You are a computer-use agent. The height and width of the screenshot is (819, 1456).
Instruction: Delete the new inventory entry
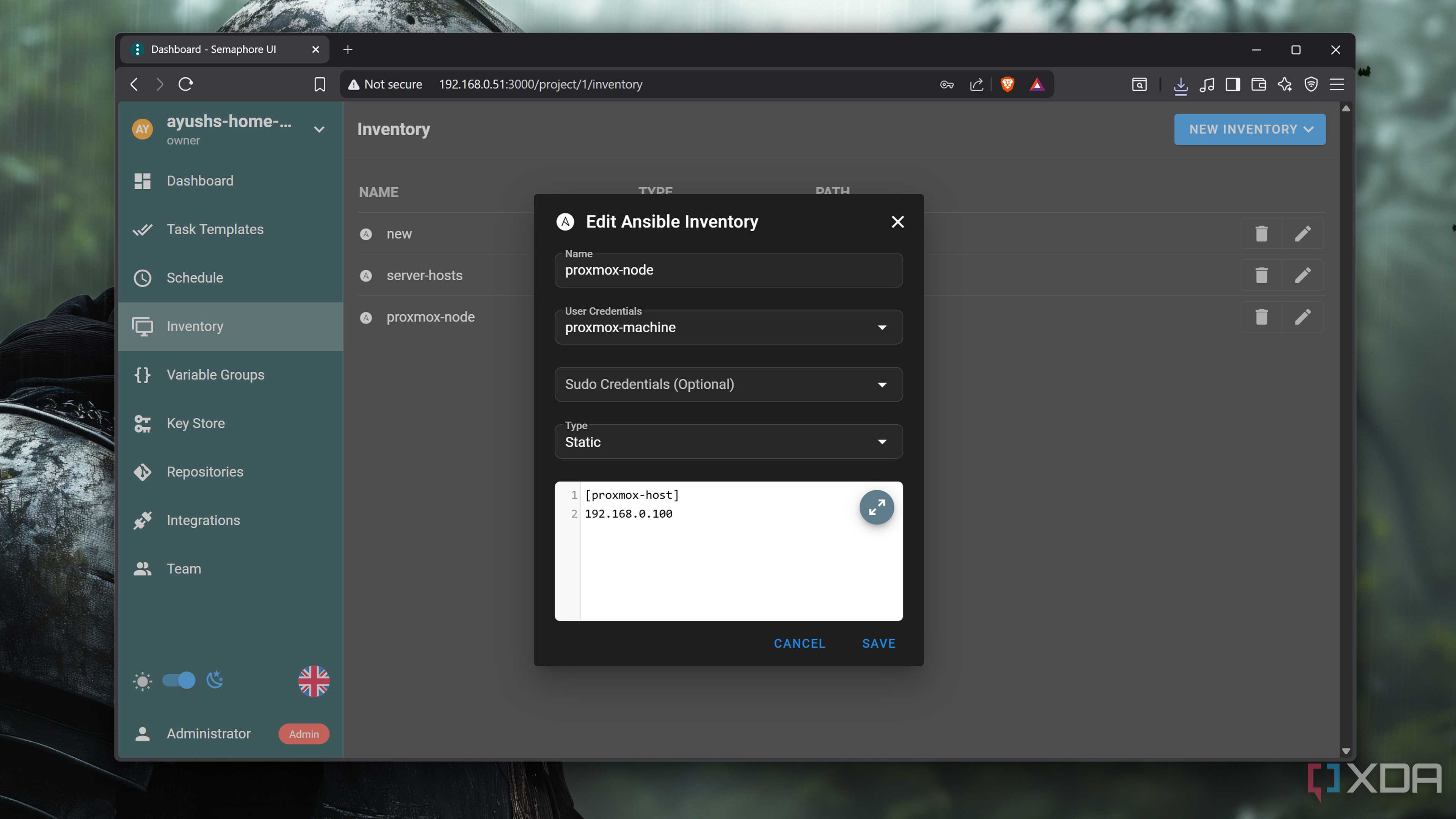(x=1261, y=234)
